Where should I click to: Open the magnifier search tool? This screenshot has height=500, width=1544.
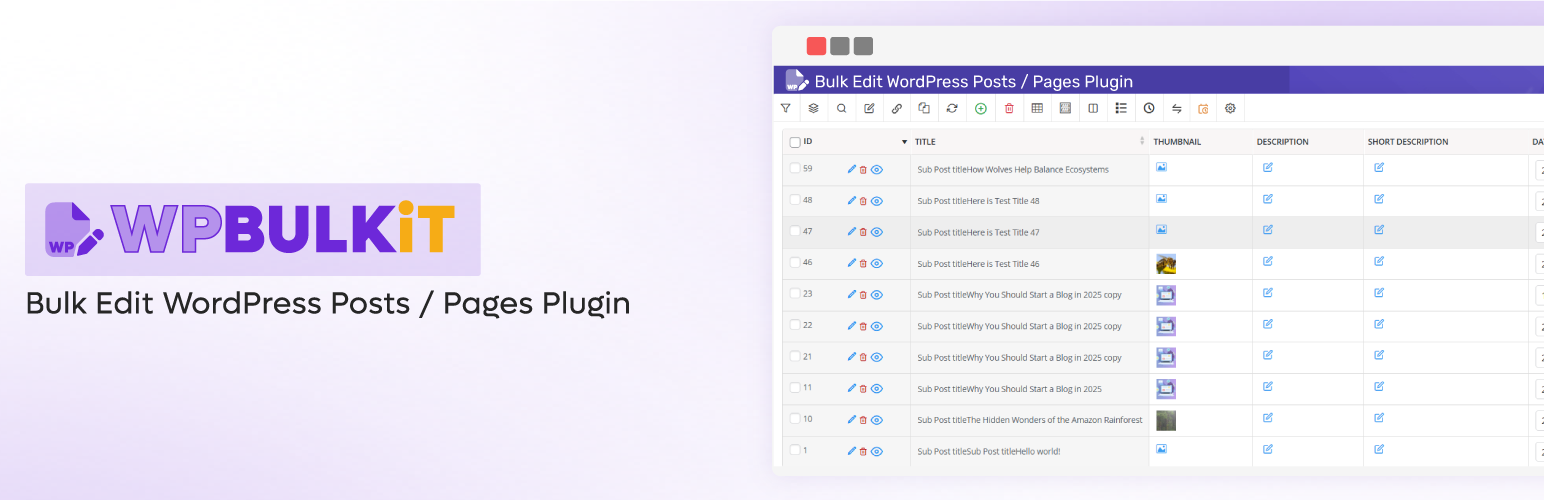click(x=842, y=108)
